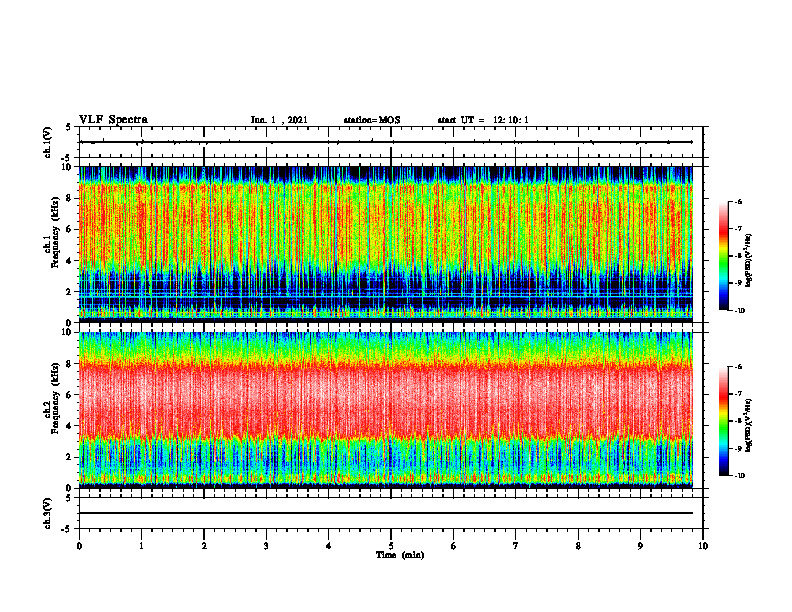Click time axis tick label '3'
The image size is (792, 612).
[266, 546]
